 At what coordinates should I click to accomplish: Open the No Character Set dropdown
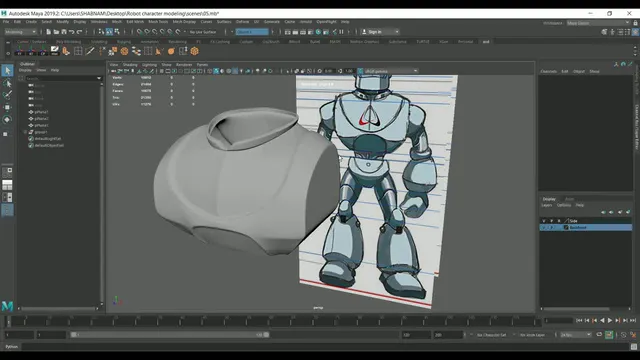click(491, 335)
